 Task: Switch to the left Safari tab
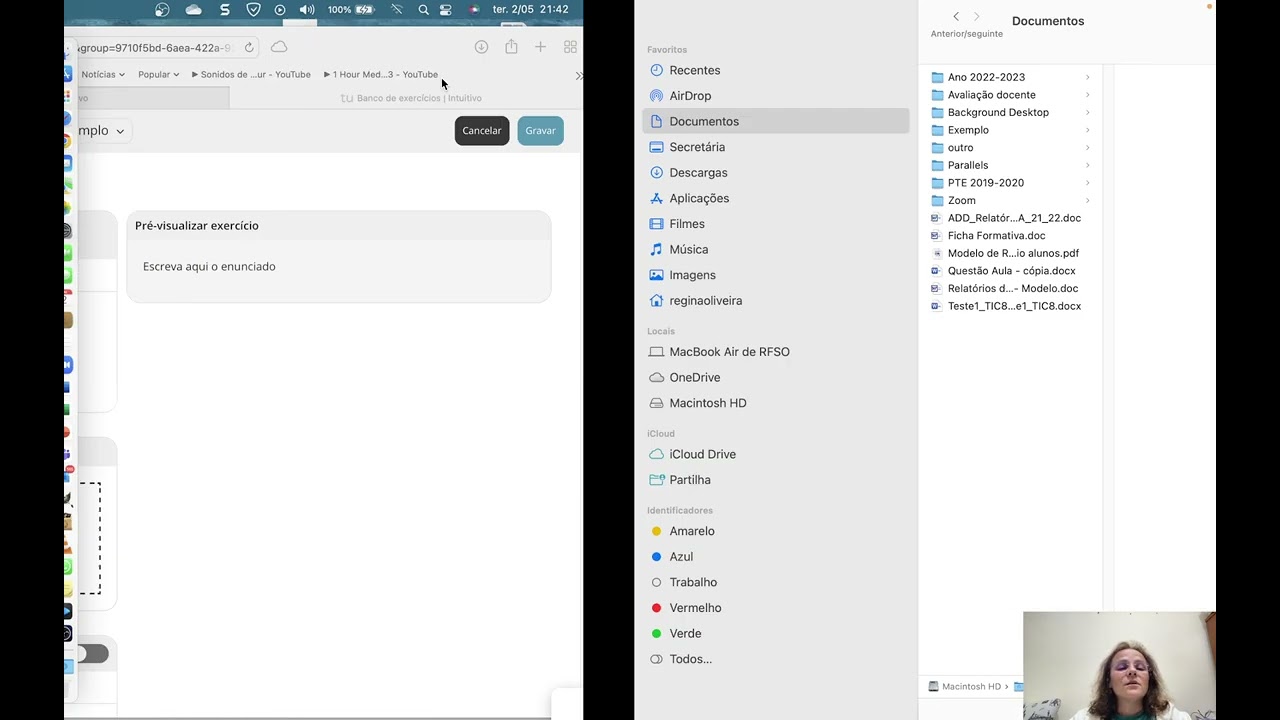pyautogui.click(x=153, y=98)
